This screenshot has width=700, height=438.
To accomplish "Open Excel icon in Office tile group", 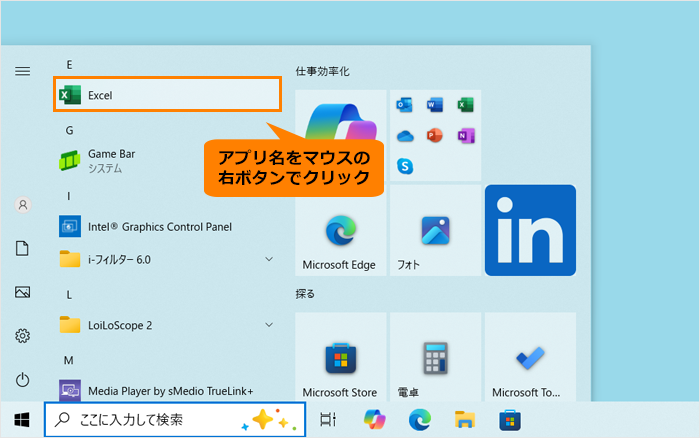I will click(465, 105).
